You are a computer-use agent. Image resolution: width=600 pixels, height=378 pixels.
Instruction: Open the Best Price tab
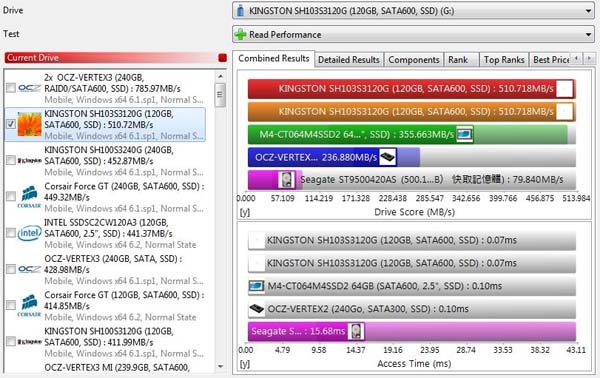[551, 60]
